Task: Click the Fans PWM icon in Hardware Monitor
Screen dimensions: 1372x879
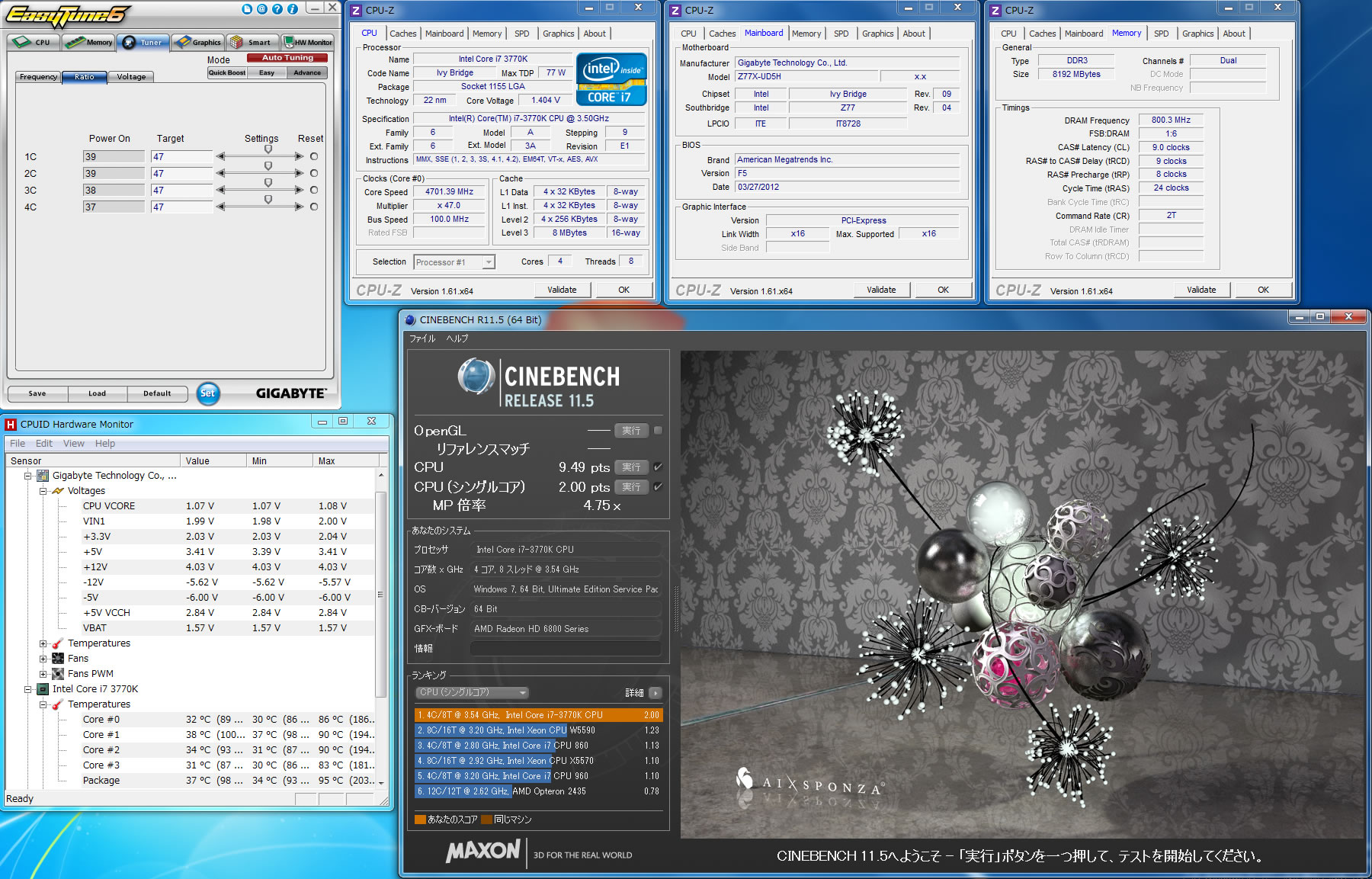Action: coord(58,674)
